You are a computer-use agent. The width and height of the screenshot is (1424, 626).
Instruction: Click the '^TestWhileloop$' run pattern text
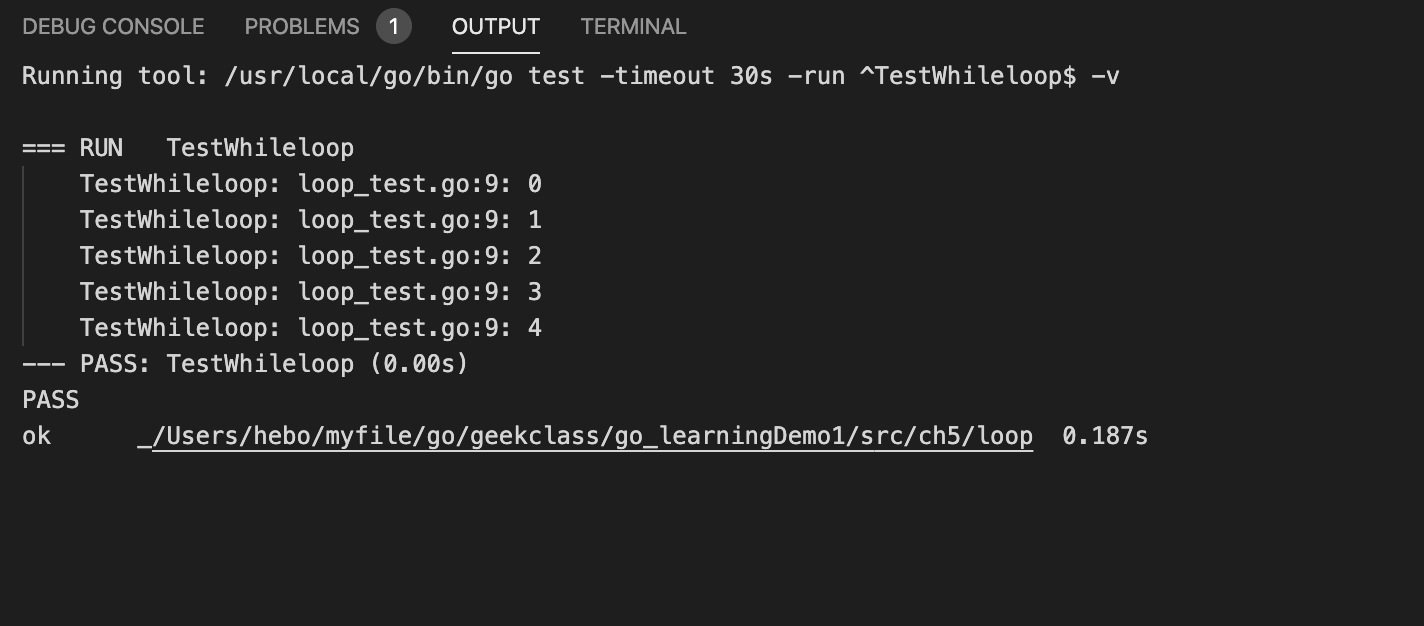coord(968,76)
